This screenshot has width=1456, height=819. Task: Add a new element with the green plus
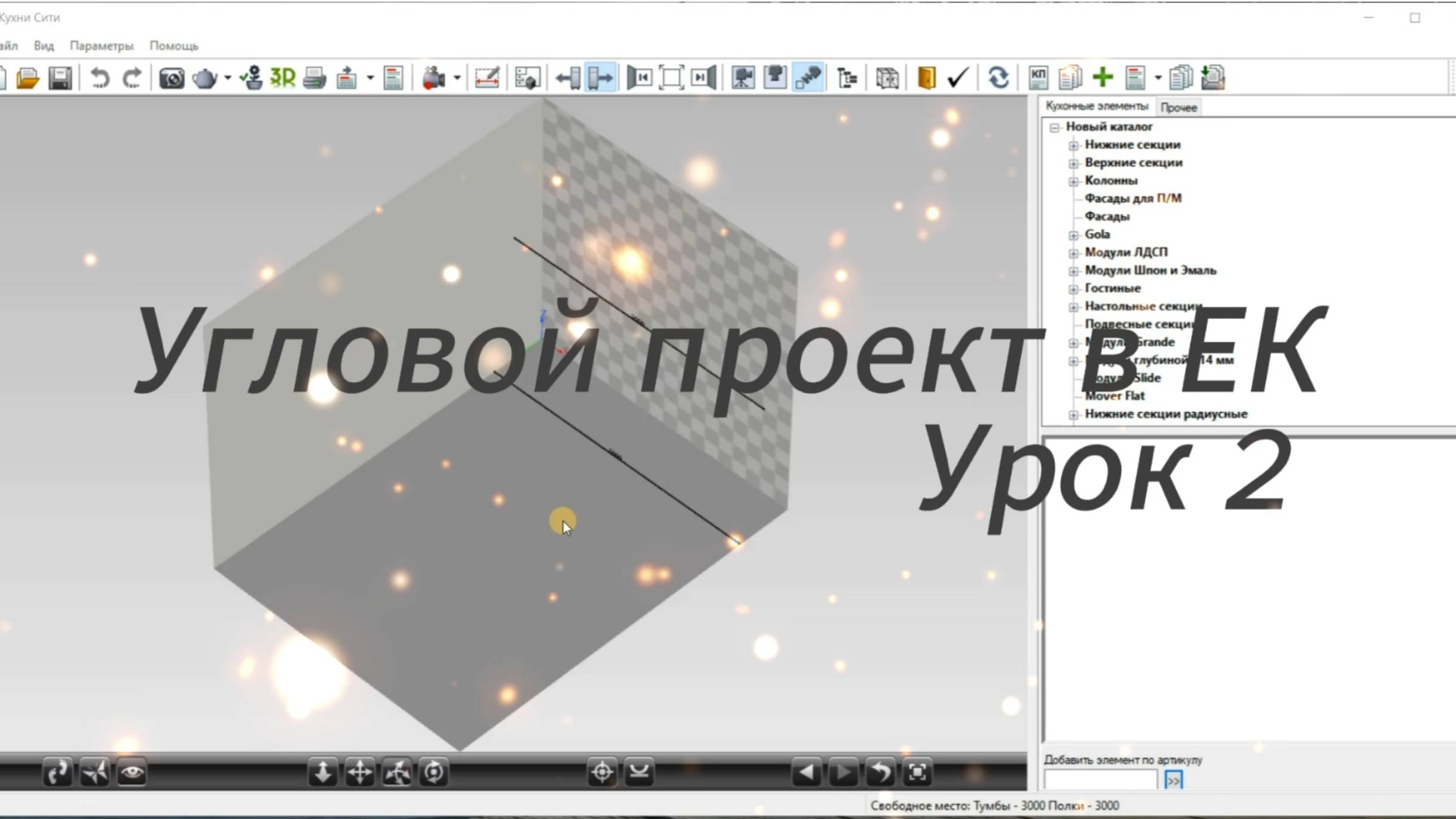tap(1103, 77)
